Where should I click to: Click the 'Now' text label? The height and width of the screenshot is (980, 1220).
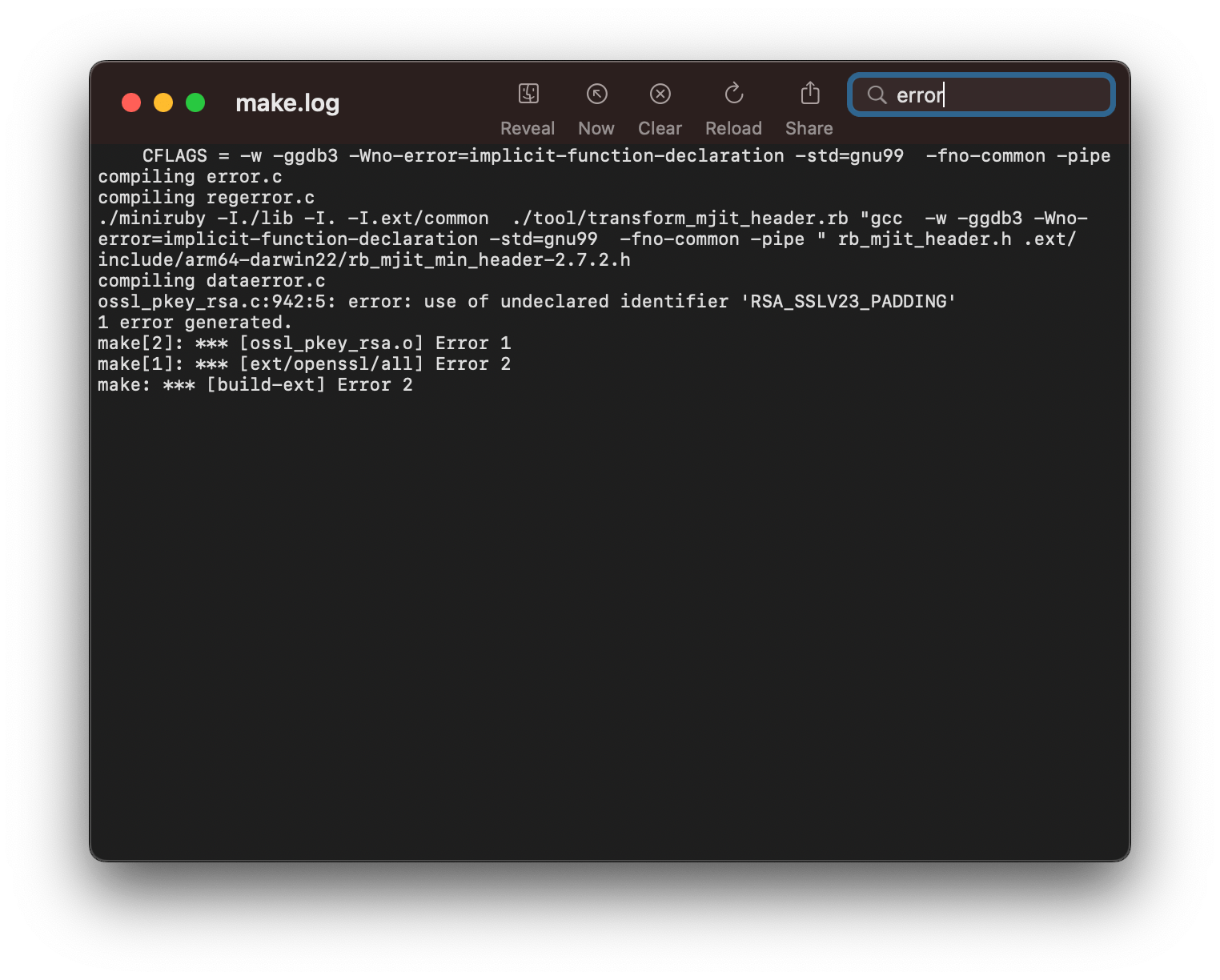596,127
